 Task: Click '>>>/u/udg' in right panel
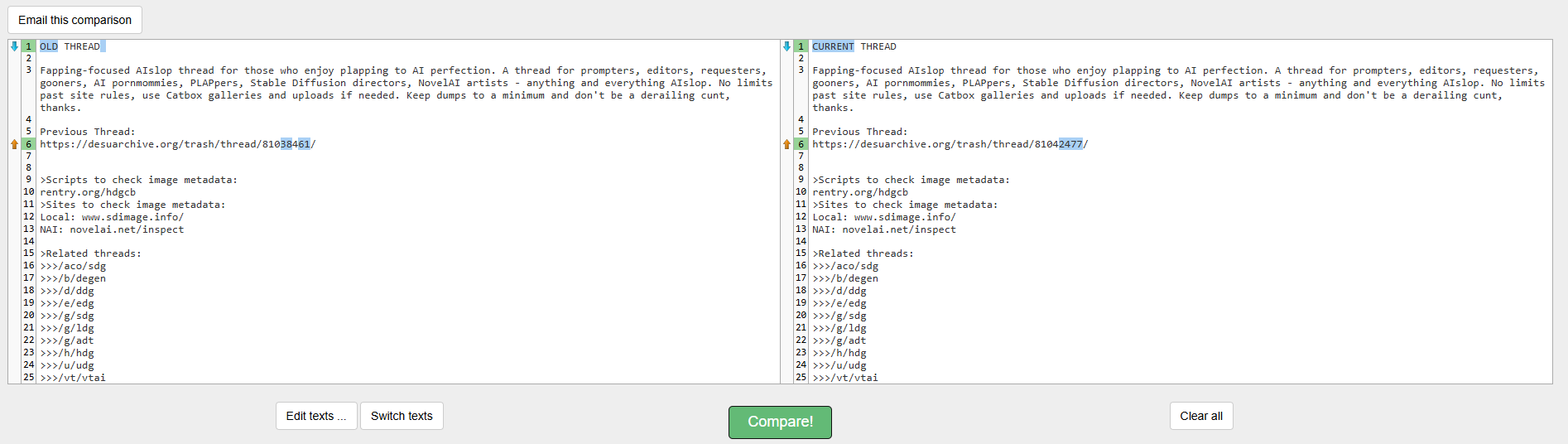(x=839, y=365)
